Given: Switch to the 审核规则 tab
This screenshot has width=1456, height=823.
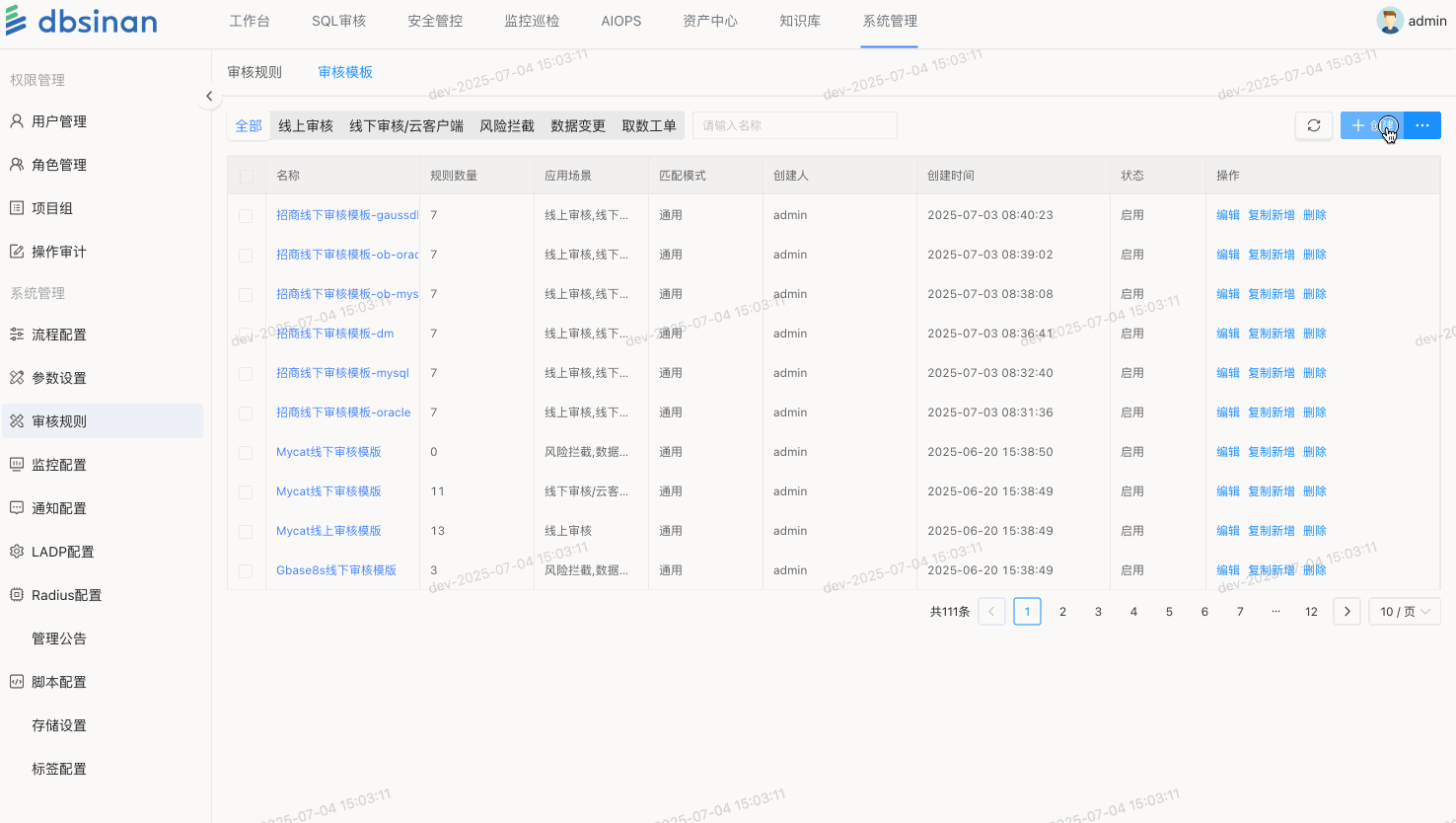Looking at the screenshot, I should click(x=255, y=72).
